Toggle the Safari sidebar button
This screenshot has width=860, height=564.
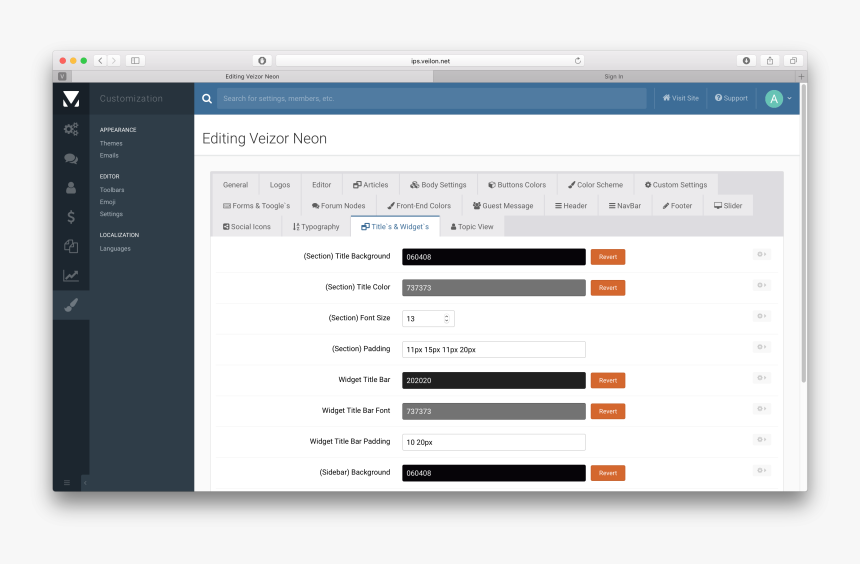135,60
